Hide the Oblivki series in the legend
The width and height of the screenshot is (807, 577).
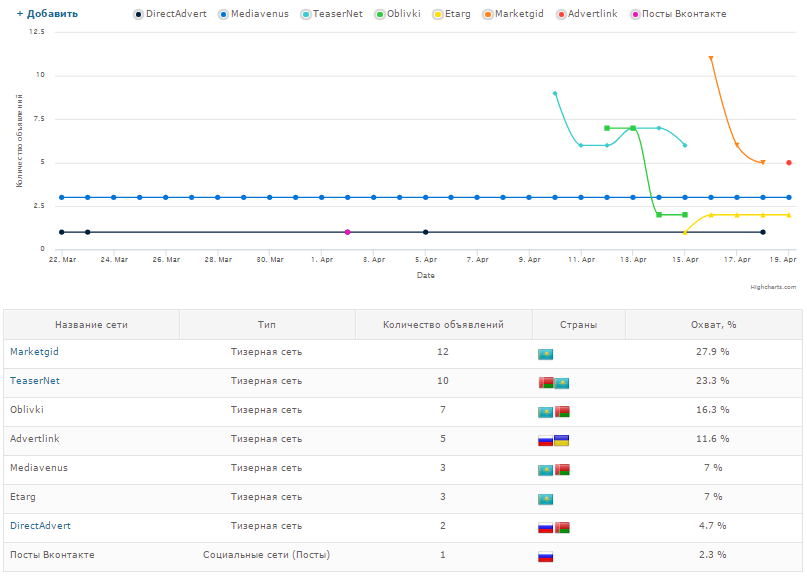pyautogui.click(x=398, y=14)
